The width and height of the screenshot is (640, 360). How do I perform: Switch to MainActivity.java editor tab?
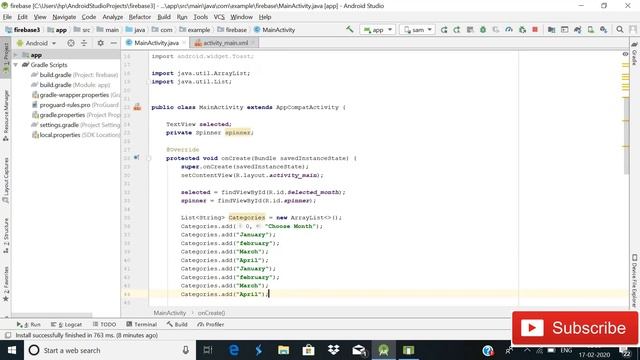pos(156,43)
